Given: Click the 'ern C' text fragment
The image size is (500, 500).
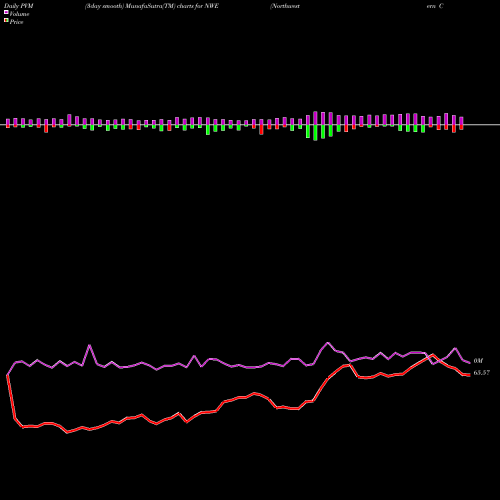Looking at the screenshot, I should (x=435, y=6).
